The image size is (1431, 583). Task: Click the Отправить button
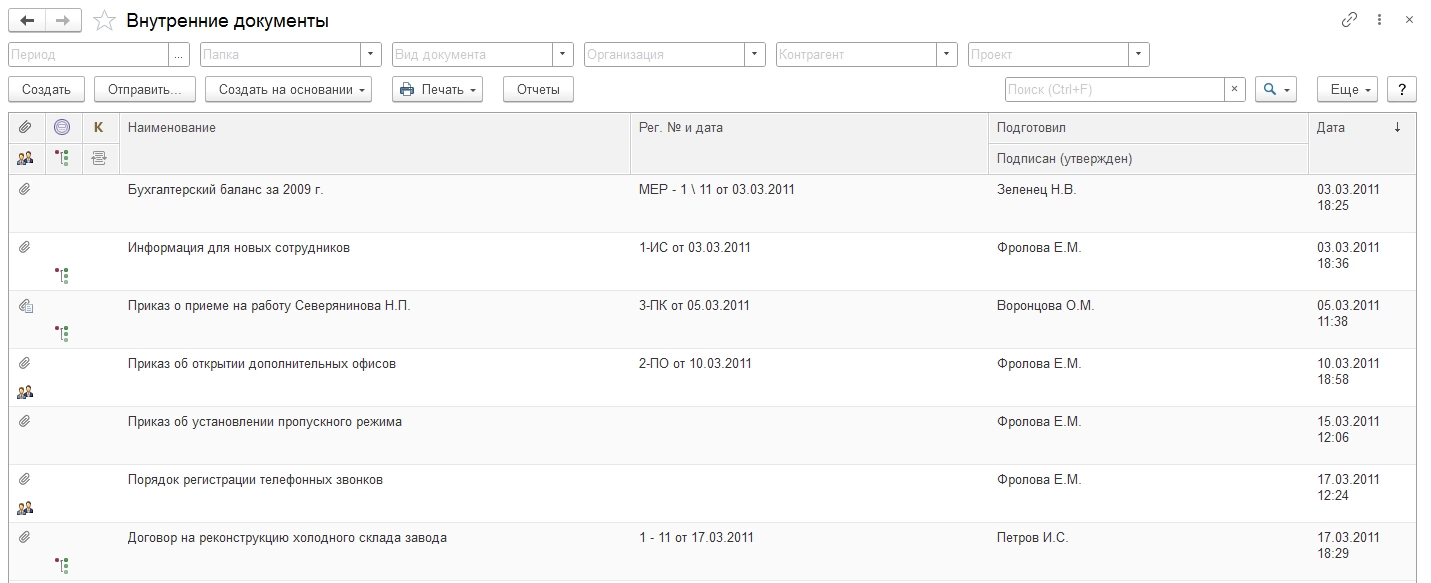tap(144, 90)
